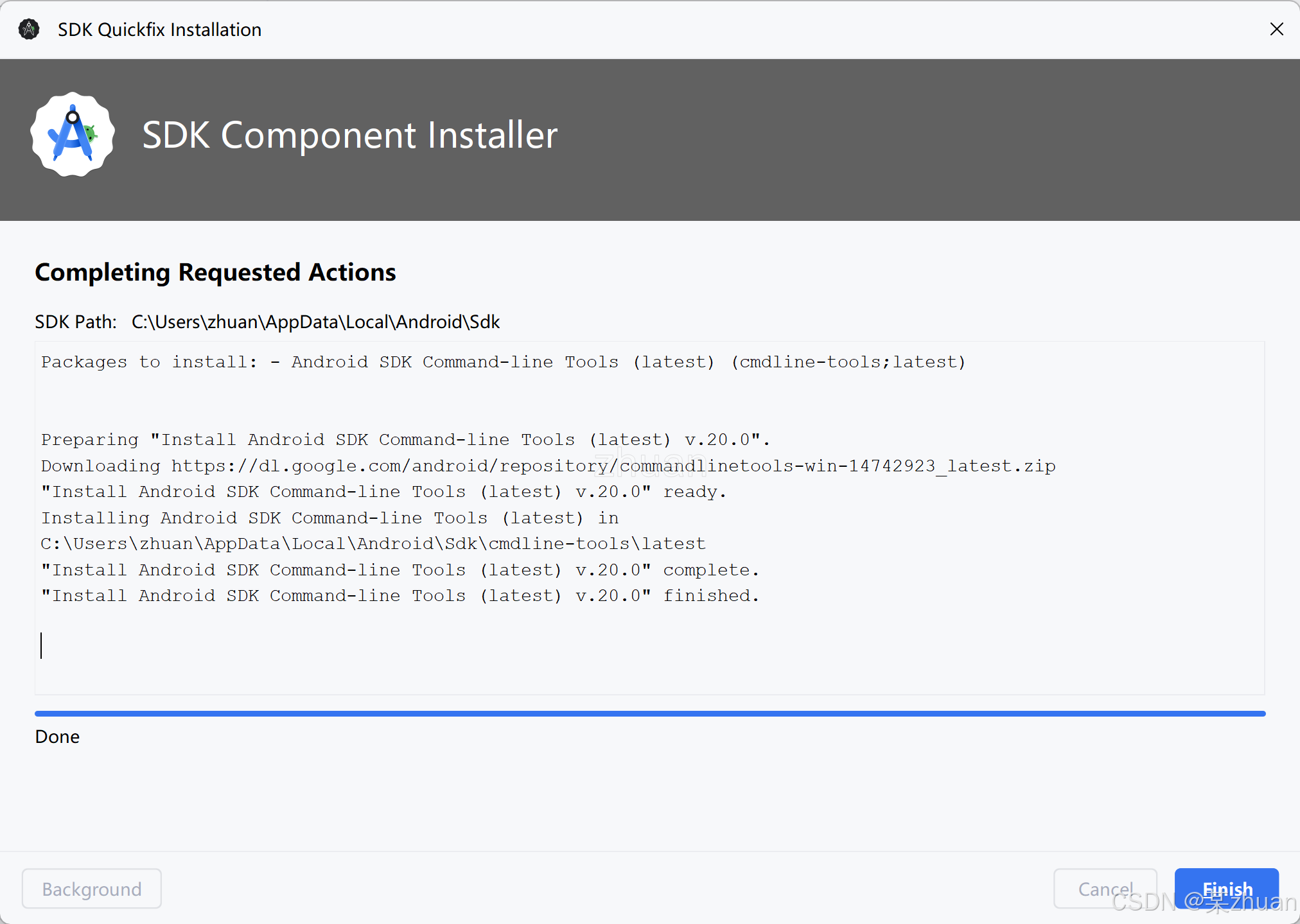Click the Android Studio title bar icon
Image resolution: width=1300 pixels, height=924 pixels.
pyautogui.click(x=29, y=30)
